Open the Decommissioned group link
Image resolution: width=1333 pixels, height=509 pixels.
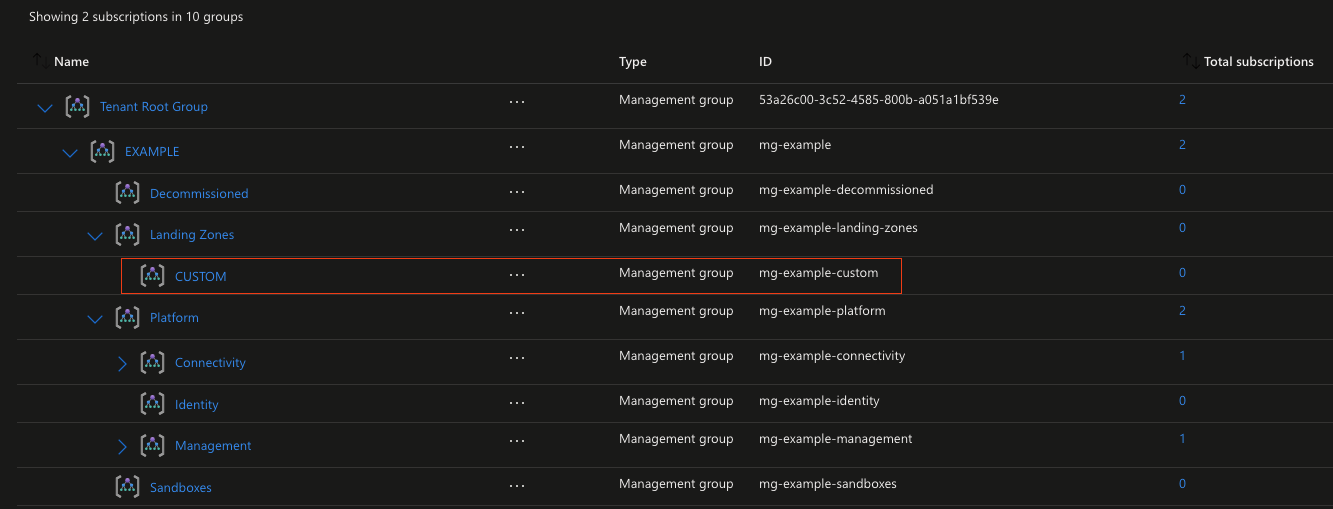tap(199, 193)
